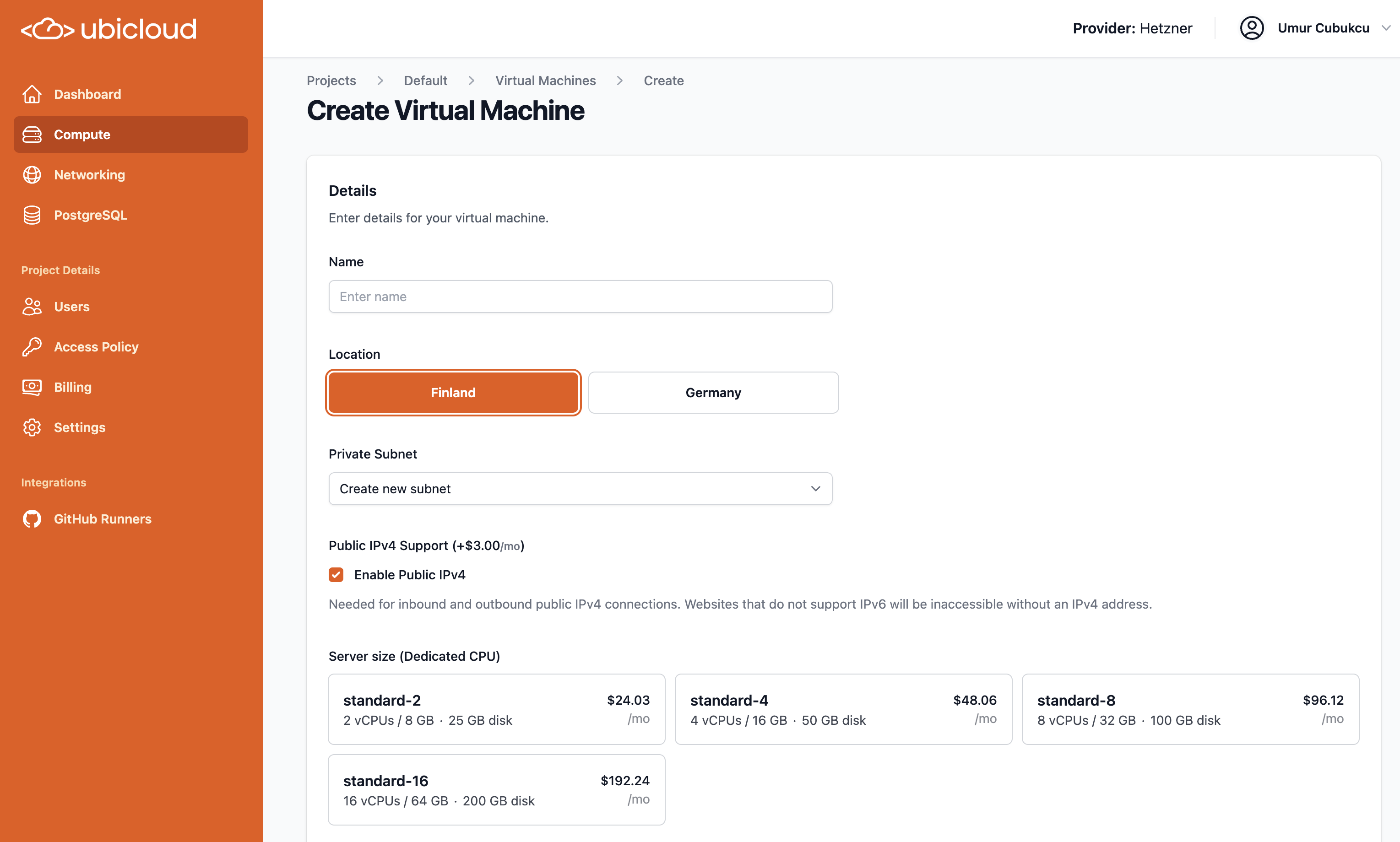
Task: Click the PostgreSQL database icon
Action: [x=32, y=215]
